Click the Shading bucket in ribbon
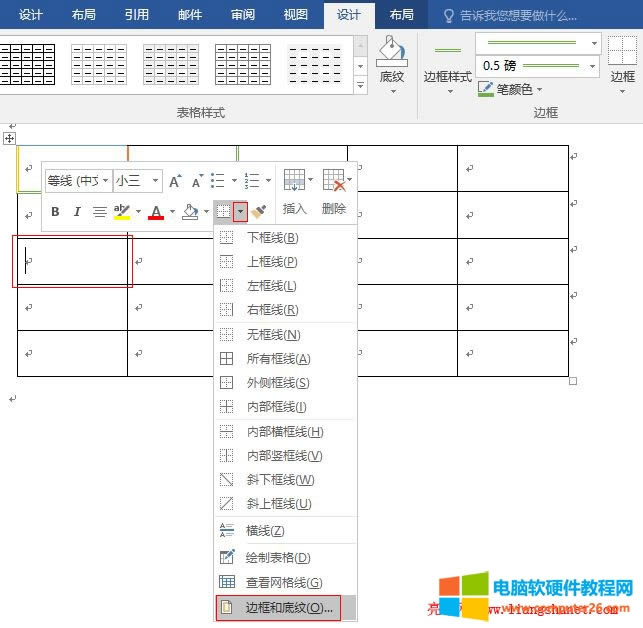This screenshot has width=643, height=628. [x=391, y=51]
